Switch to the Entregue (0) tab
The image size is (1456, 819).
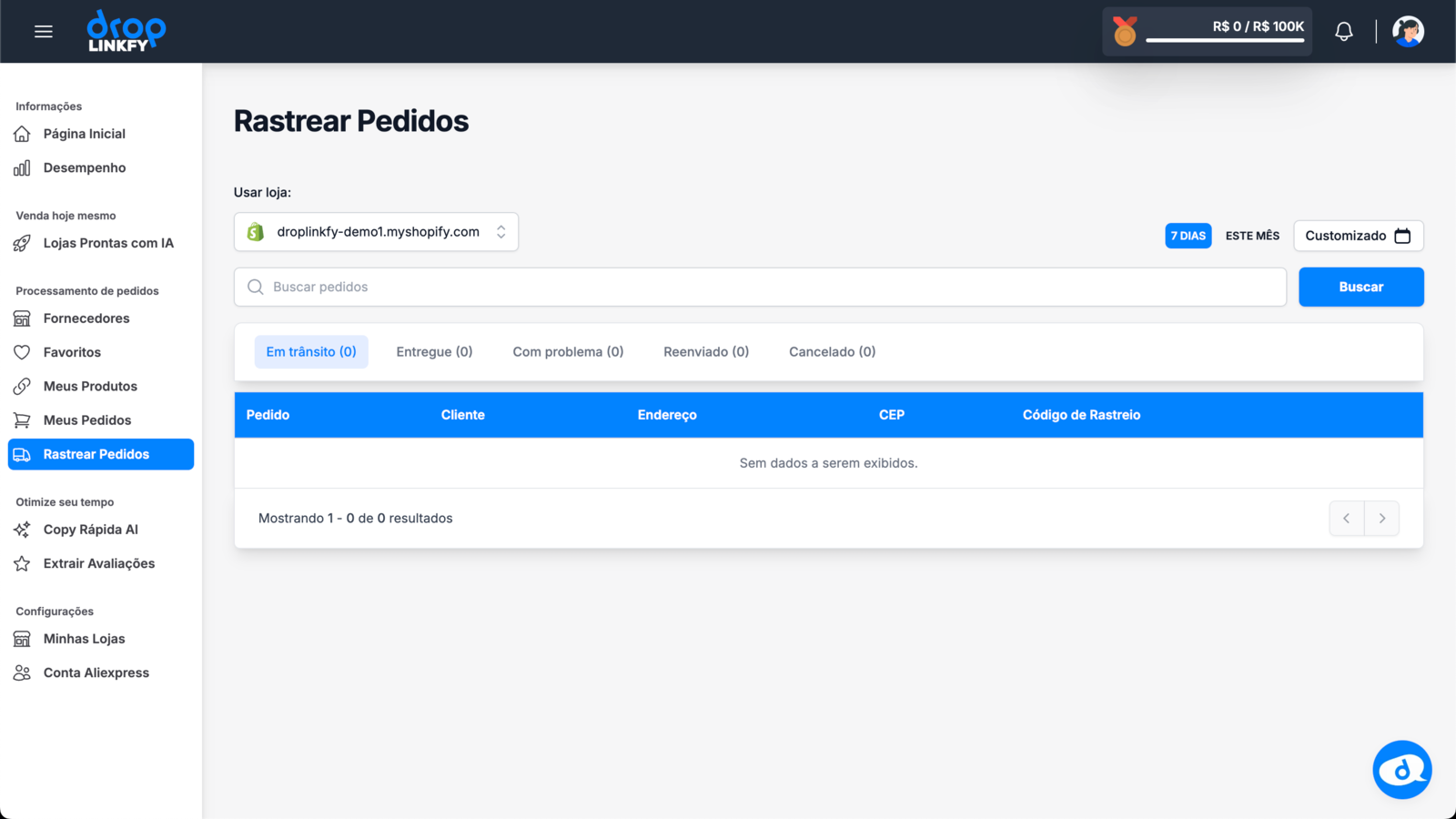[434, 352]
